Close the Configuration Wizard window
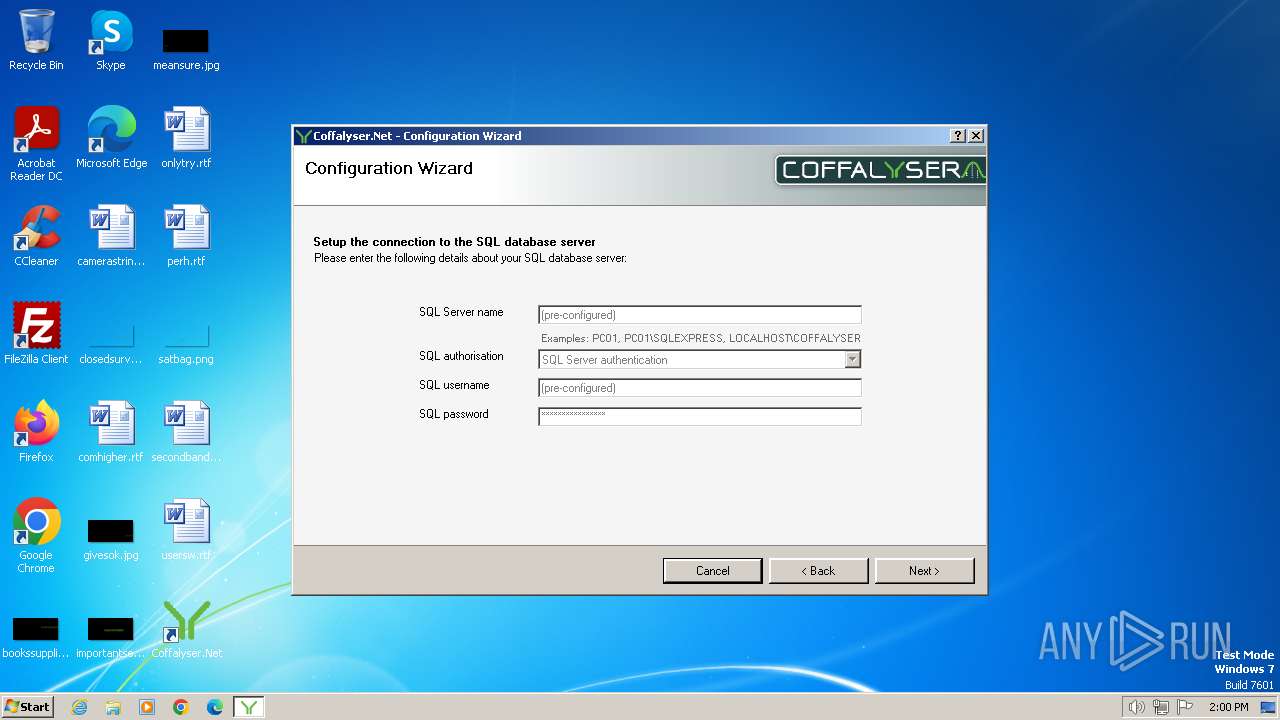The height and width of the screenshot is (720, 1280). [976, 136]
